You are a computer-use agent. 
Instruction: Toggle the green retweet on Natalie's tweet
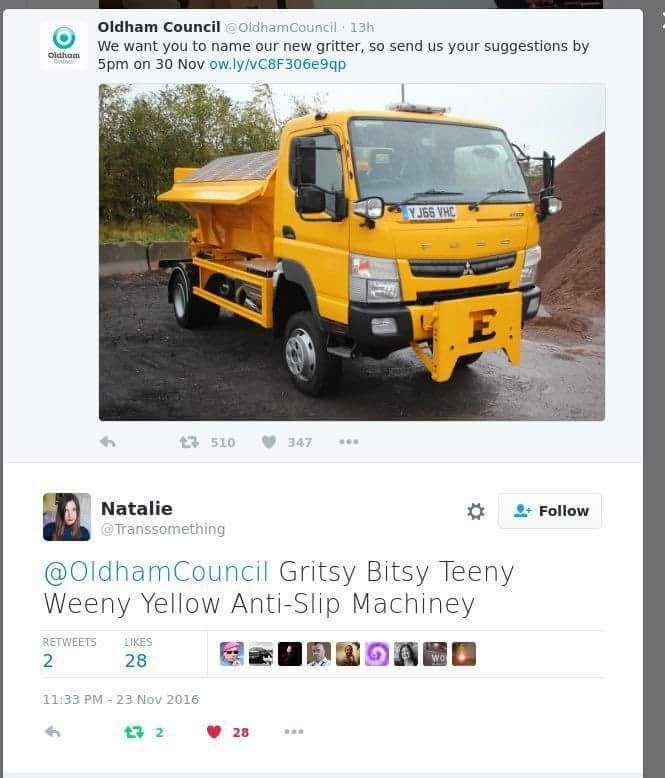(133, 732)
